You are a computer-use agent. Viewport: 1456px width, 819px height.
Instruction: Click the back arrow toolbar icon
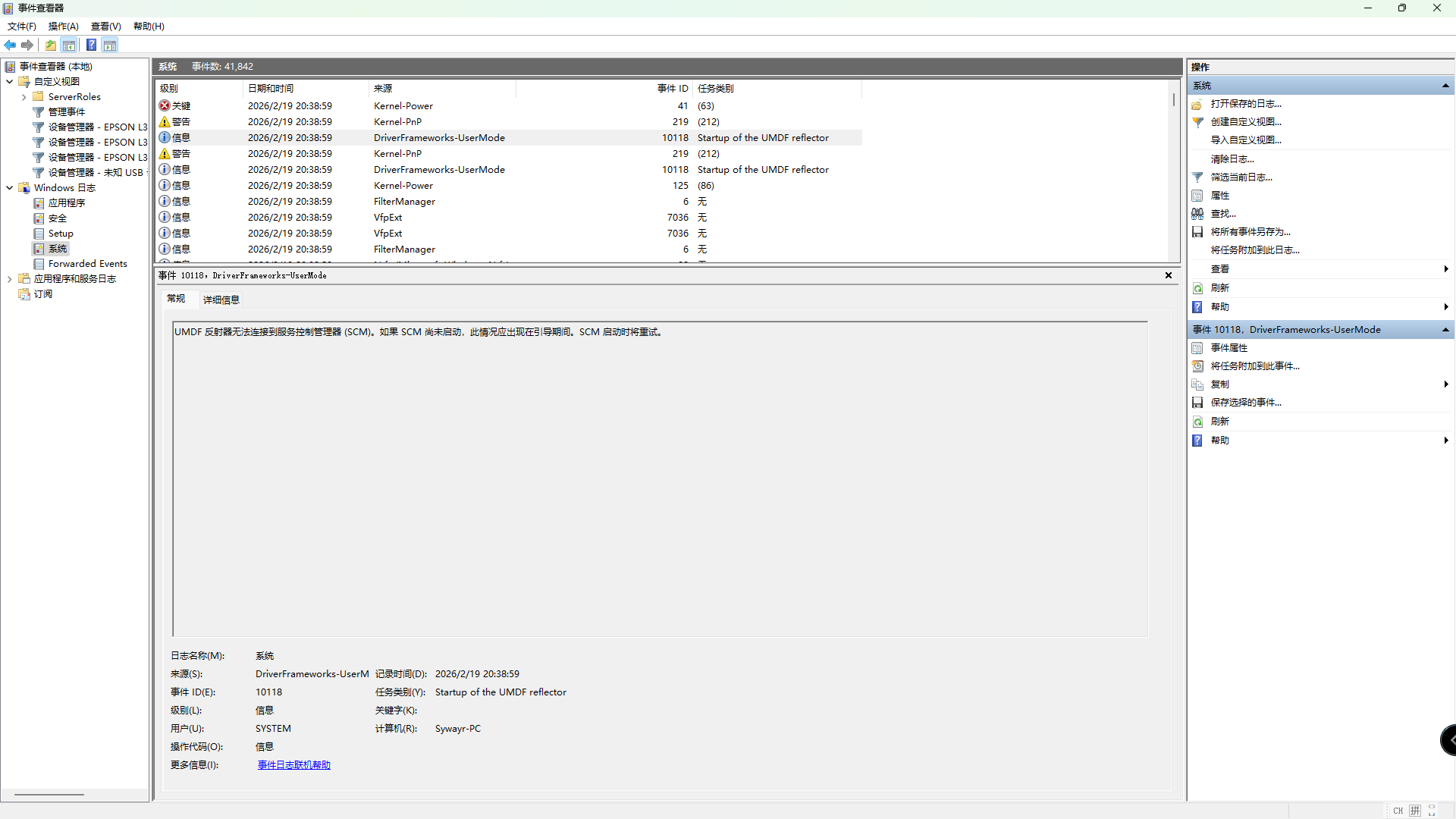10,45
